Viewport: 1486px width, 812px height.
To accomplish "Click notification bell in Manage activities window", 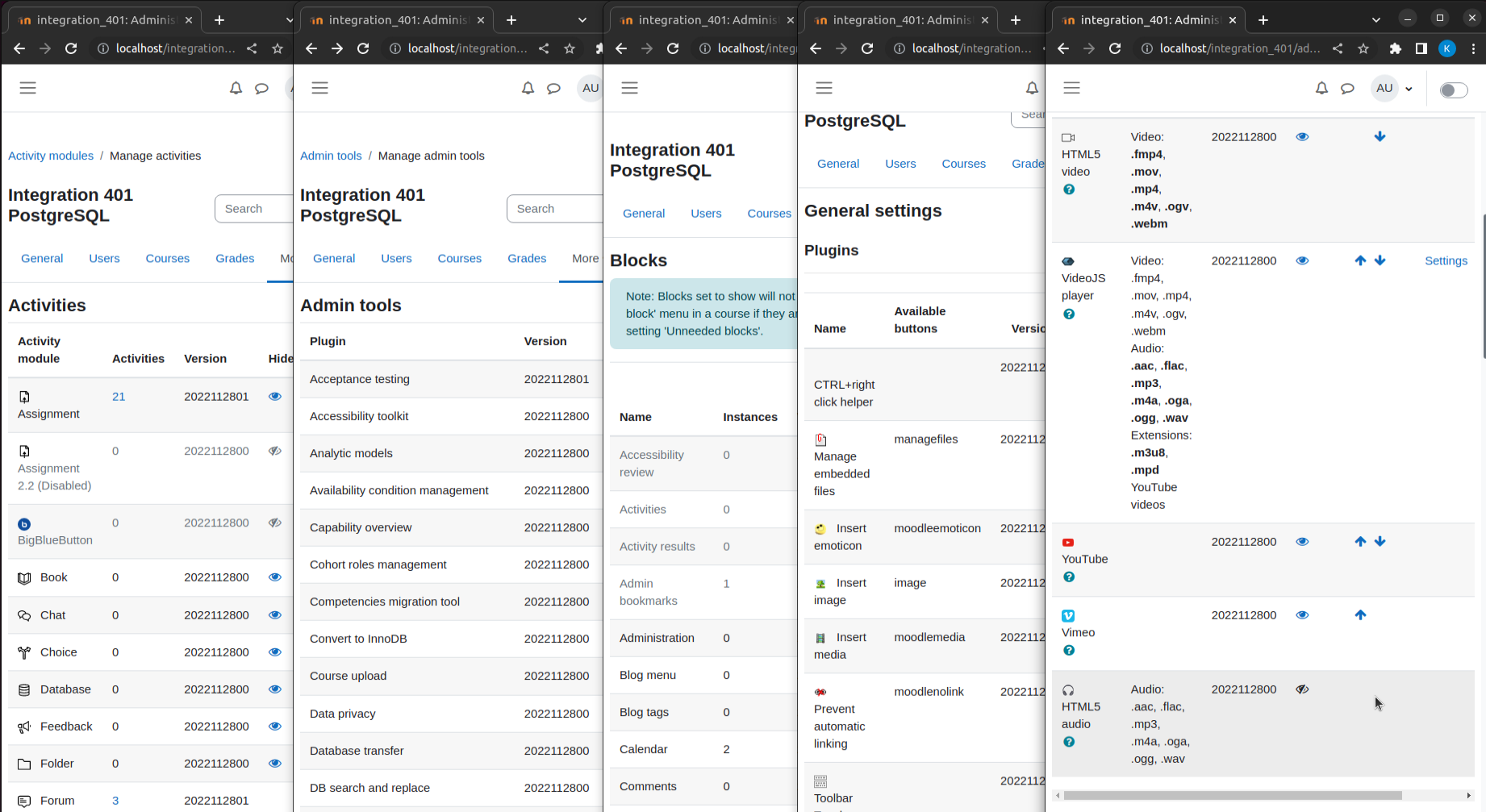I will [x=236, y=89].
